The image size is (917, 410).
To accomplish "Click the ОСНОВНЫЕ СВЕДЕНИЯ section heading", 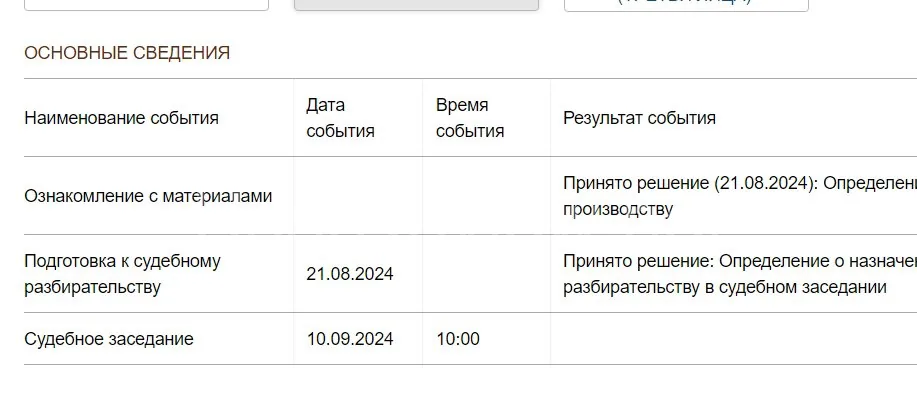I will coord(127,53).
